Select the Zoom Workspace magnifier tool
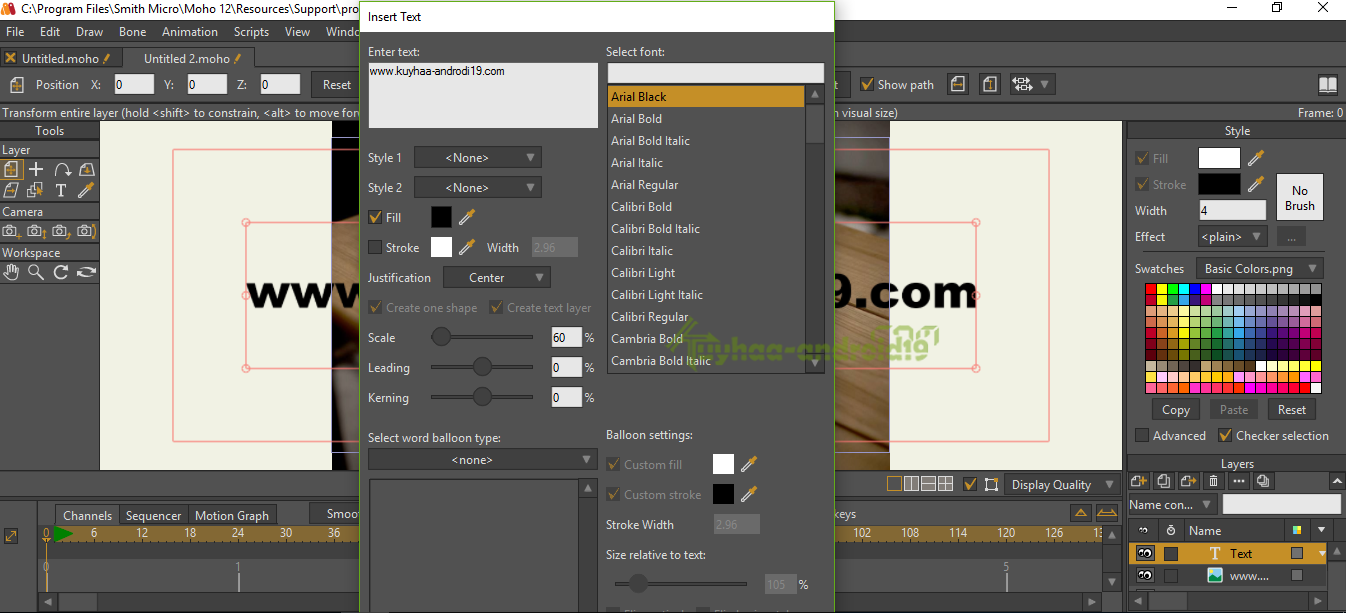The image size is (1346, 613). [36, 272]
